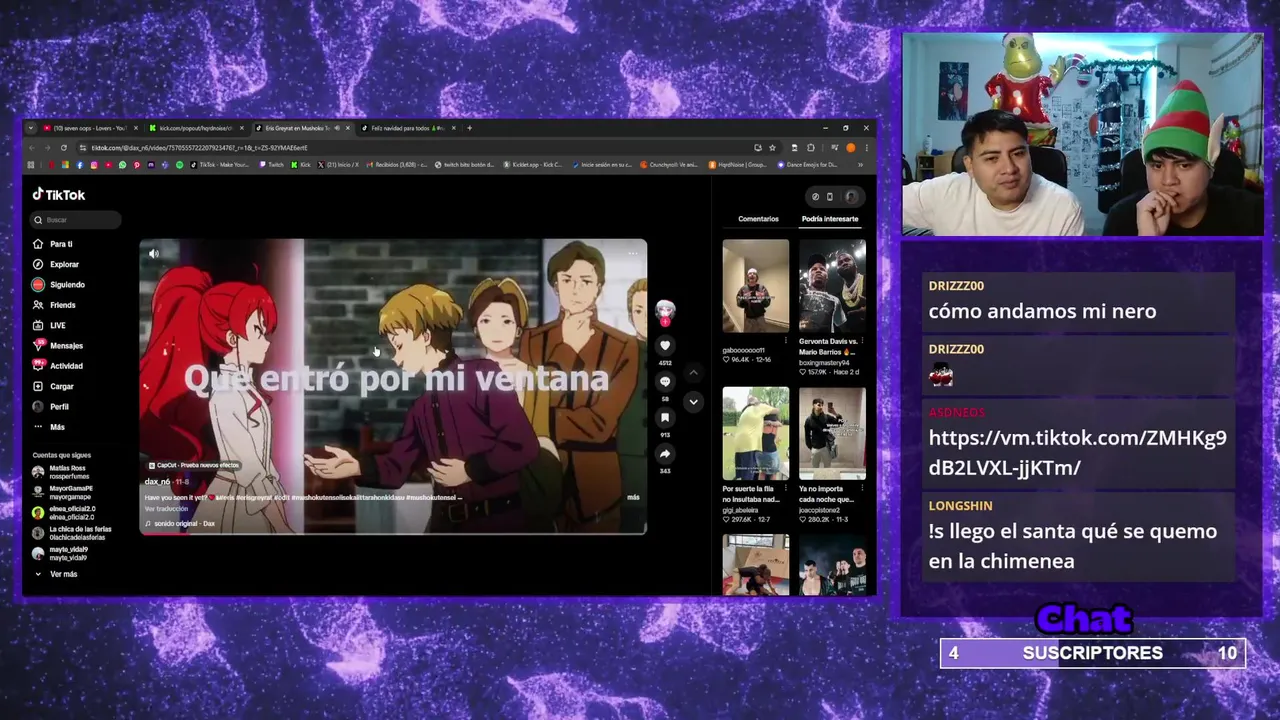The height and width of the screenshot is (720, 1280).
Task: Click the tiktok link in stream chat
Action: [x=1077, y=452]
